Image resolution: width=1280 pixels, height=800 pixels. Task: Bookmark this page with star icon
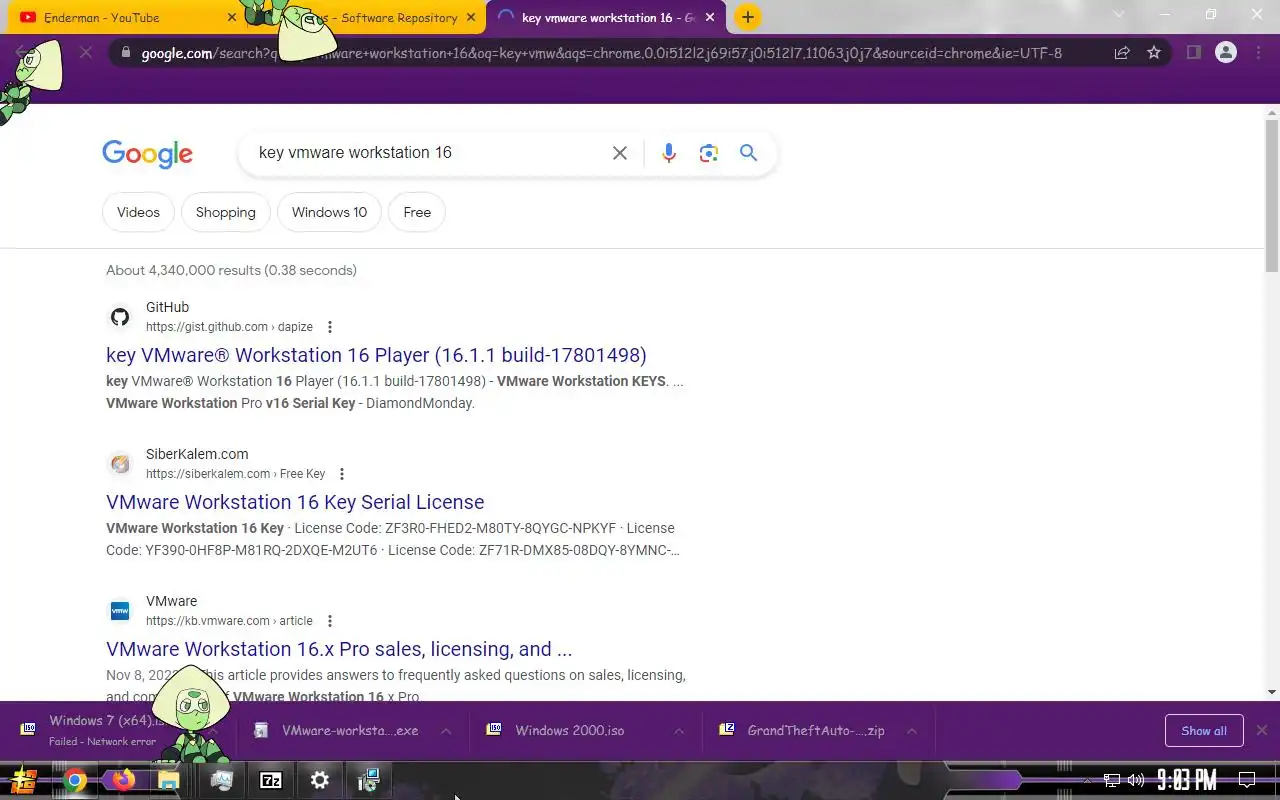pos(1154,53)
